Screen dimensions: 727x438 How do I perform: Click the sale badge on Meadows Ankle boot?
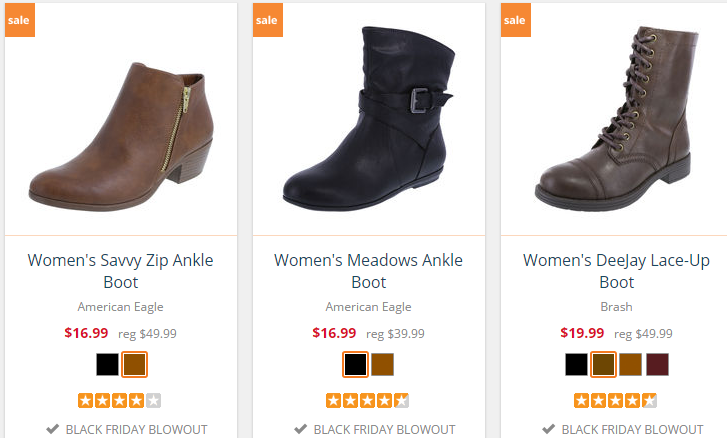[267, 20]
